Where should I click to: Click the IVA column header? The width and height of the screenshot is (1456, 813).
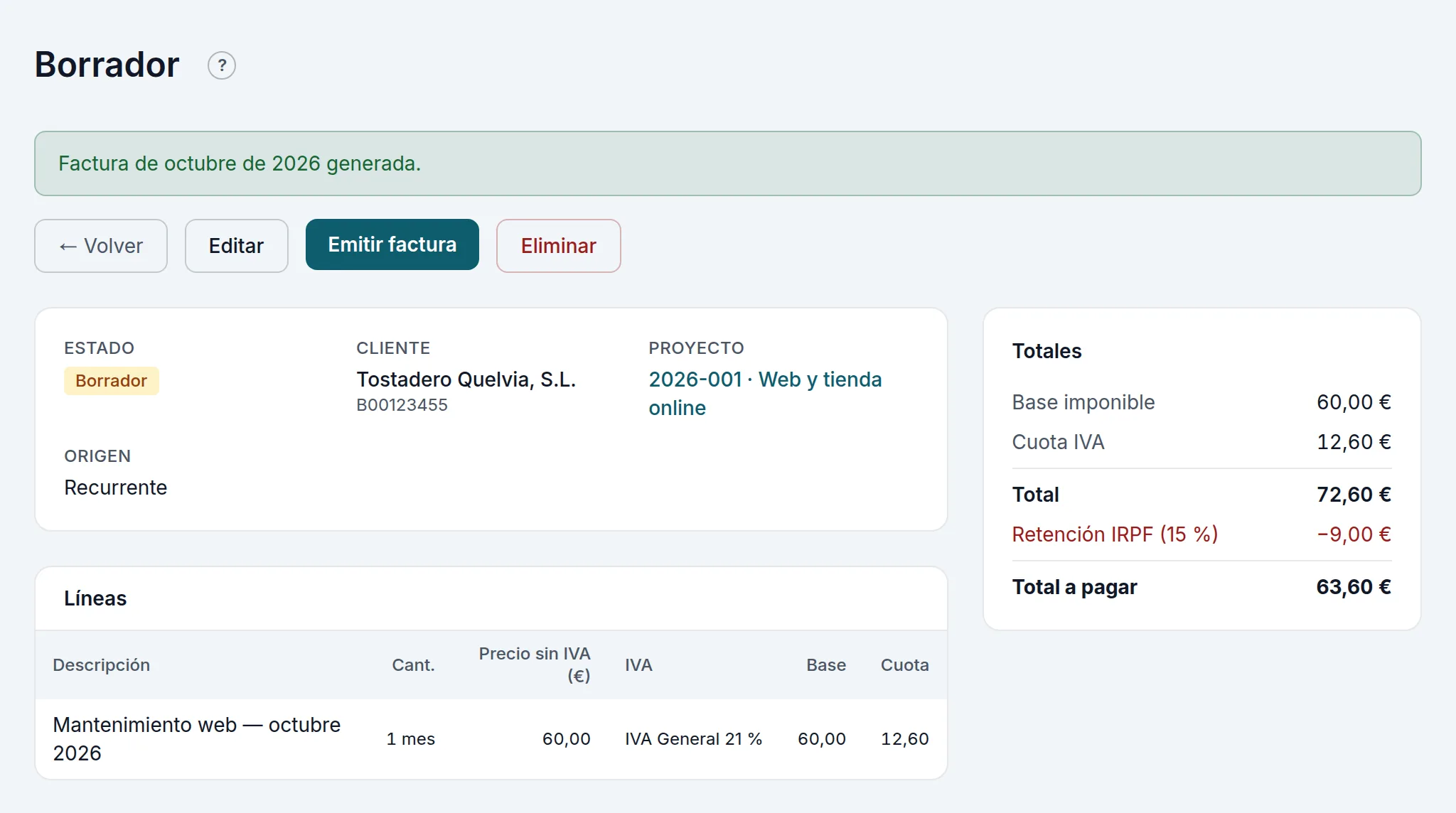638,665
